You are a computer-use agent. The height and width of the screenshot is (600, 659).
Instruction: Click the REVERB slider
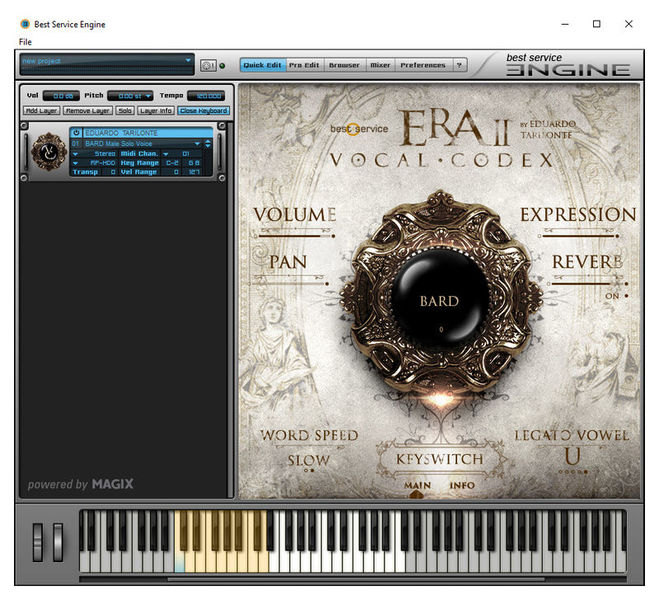coord(590,284)
